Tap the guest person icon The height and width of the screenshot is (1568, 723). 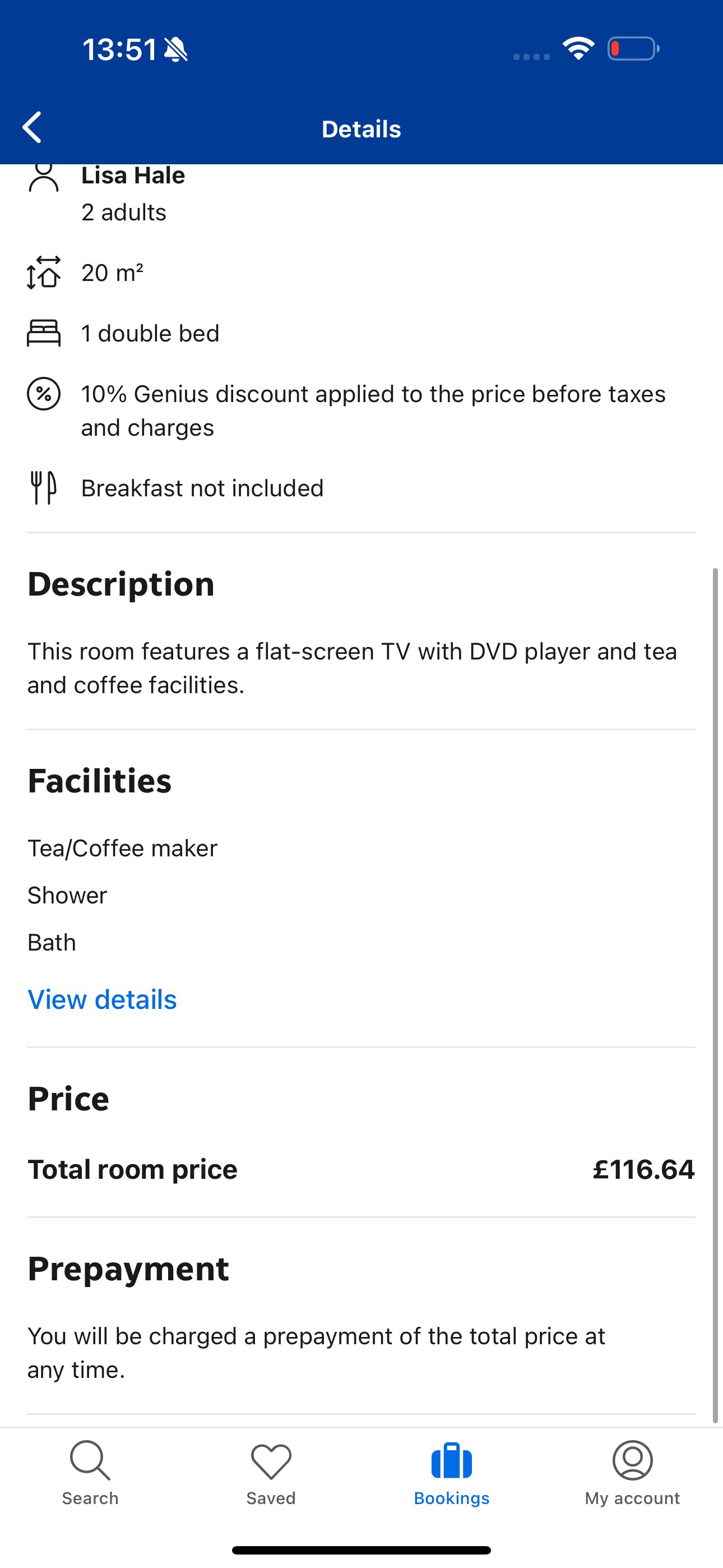point(44,178)
